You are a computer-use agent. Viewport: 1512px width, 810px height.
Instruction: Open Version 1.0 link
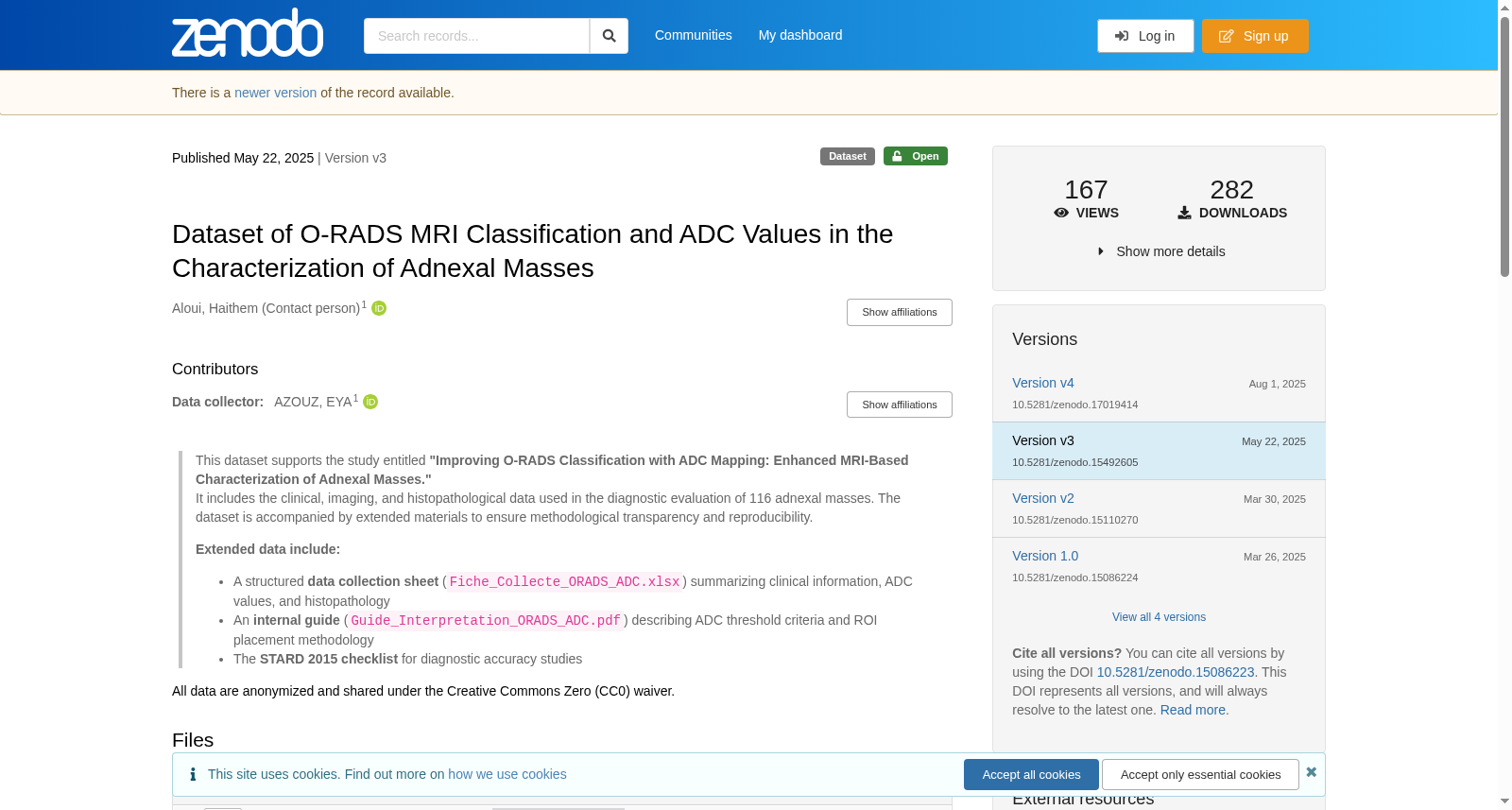click(x=1044, y=556)
